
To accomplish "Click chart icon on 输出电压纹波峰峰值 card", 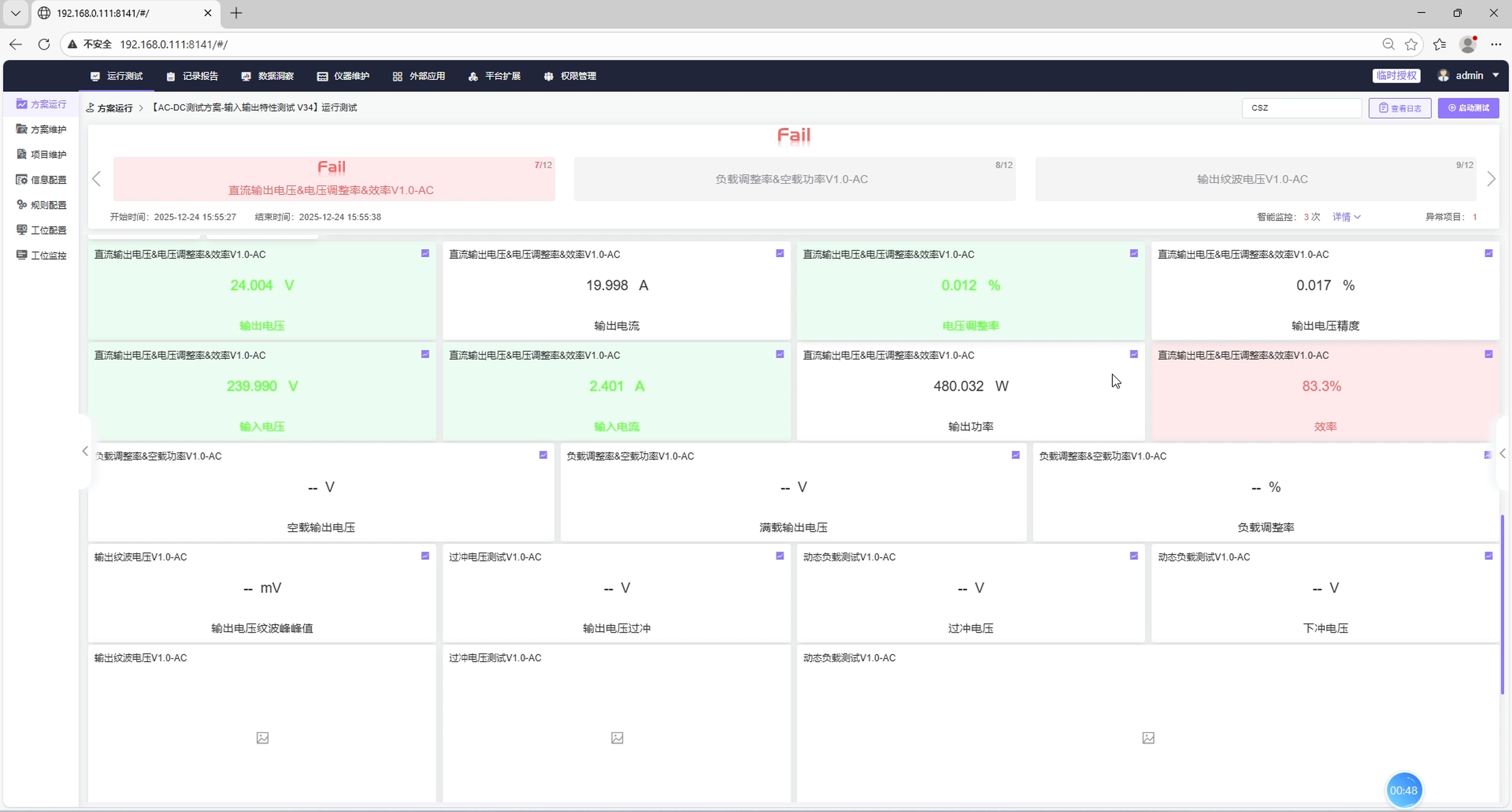I will click(425, 556).
